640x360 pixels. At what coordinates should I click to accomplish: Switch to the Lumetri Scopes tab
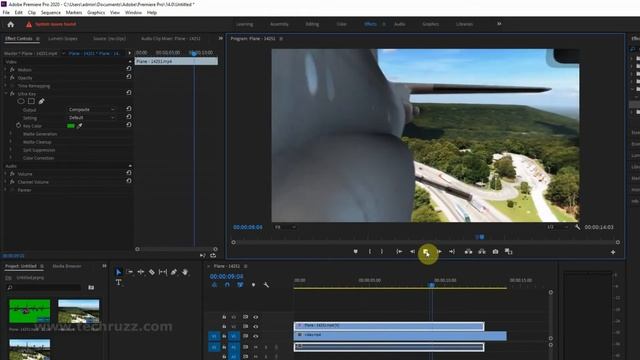[62, 38]
